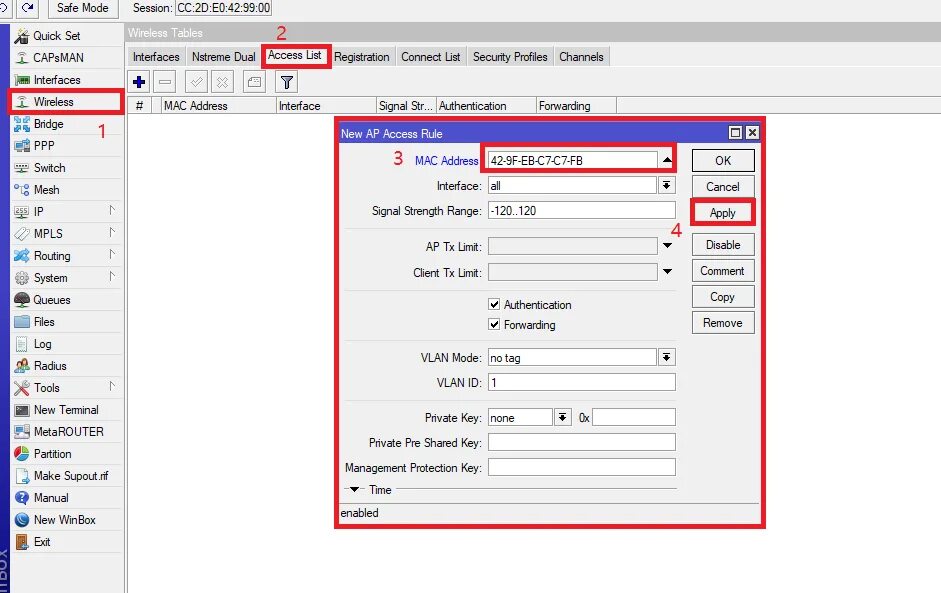Switch to the Connect List tab
Image resolution: width=941 pixels, height=593 pixels.
[x=430, y=57]
